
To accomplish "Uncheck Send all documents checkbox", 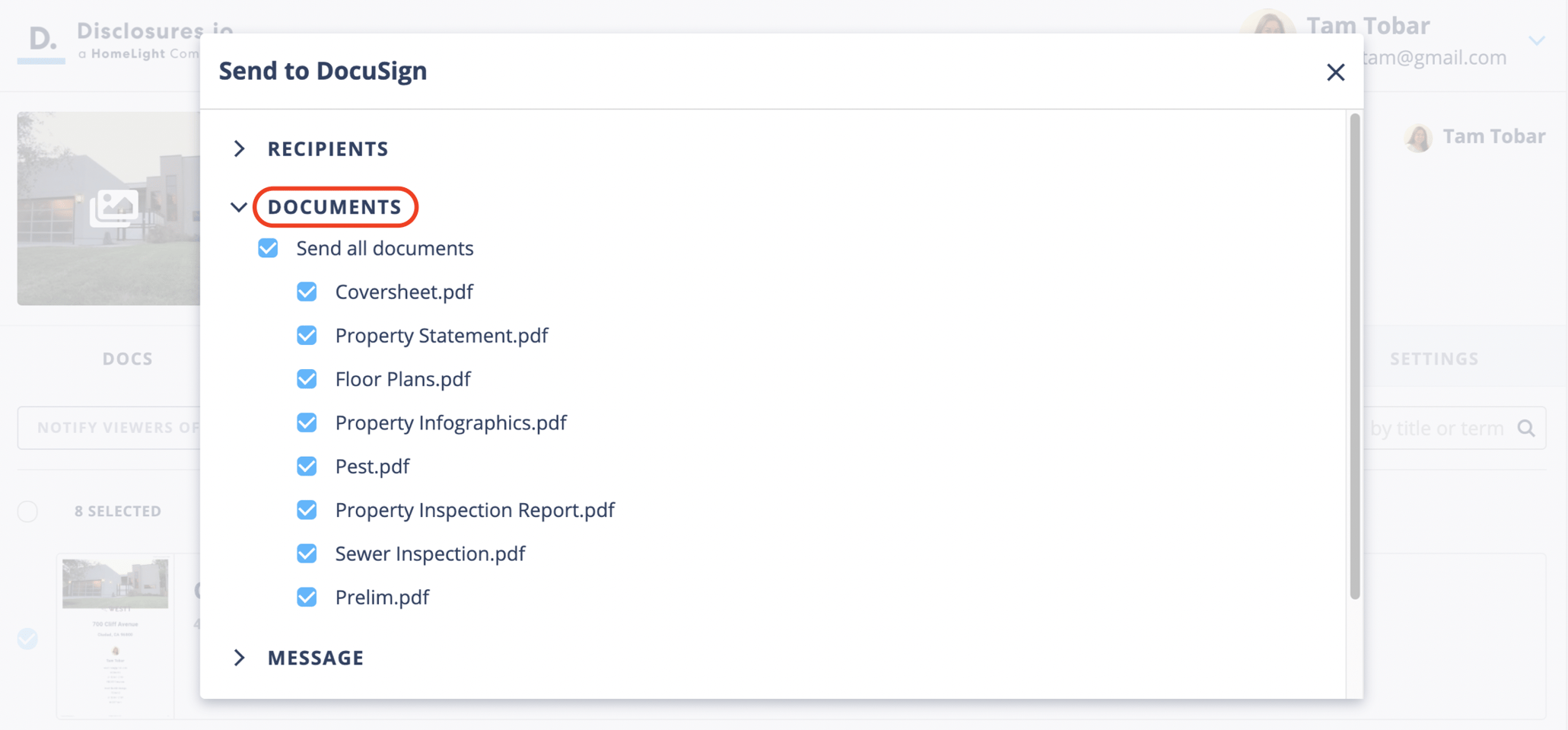I will (x=268, y=248).
